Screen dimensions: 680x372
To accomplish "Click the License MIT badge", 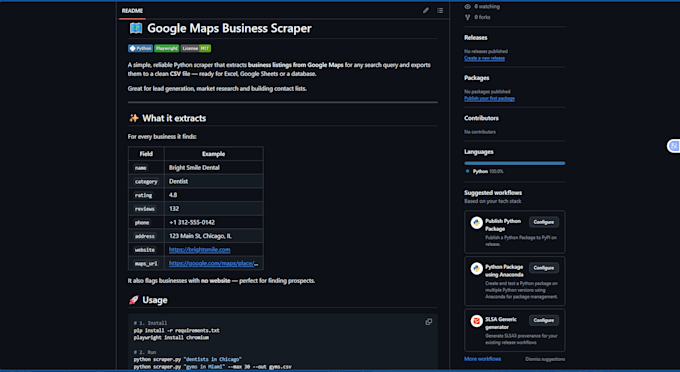I will 196,49.
